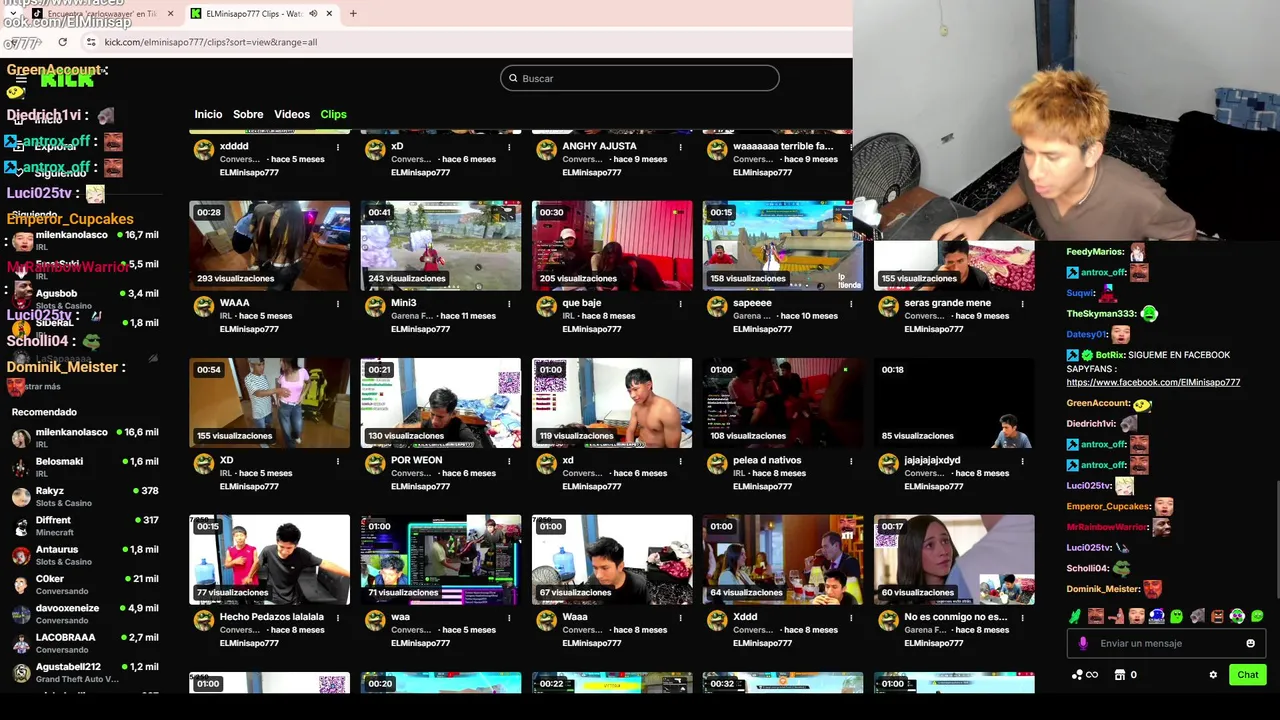The width and height of the screenshot is (1280, 720).
Task: Open Agustabell212 channel in the sidebar
Action: click(85, 672)
